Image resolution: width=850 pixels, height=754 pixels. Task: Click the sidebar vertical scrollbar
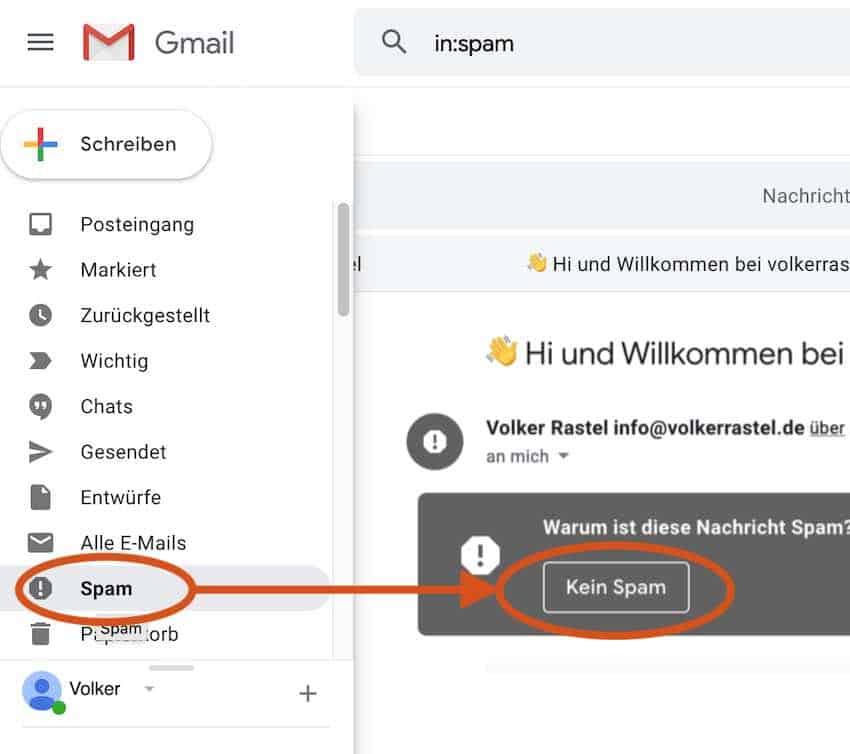343,259
